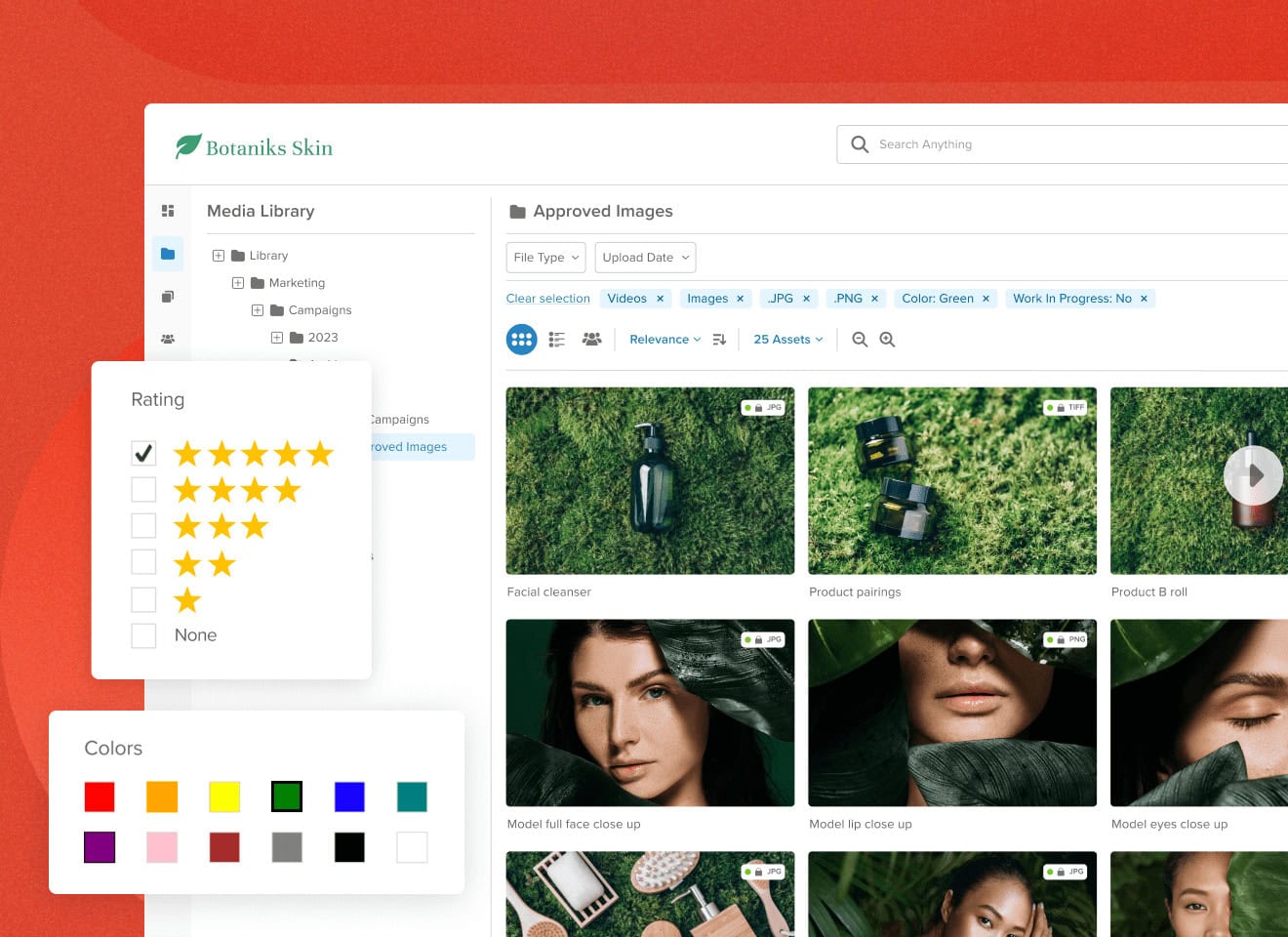Viewport: 1288px width, 937px height.
Task: Switch to grid view icon
Action: (521, 340)
